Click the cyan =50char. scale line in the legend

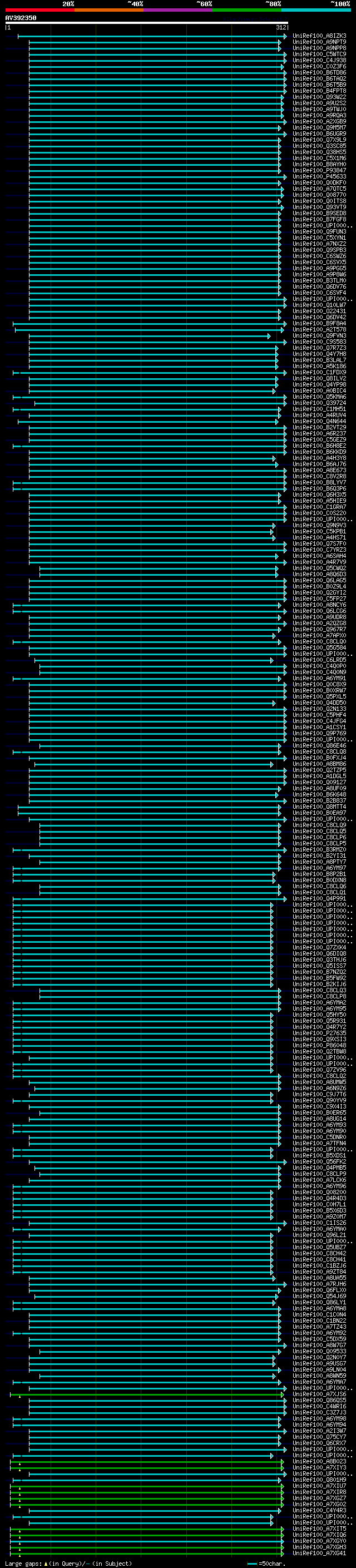point(252,1563)
